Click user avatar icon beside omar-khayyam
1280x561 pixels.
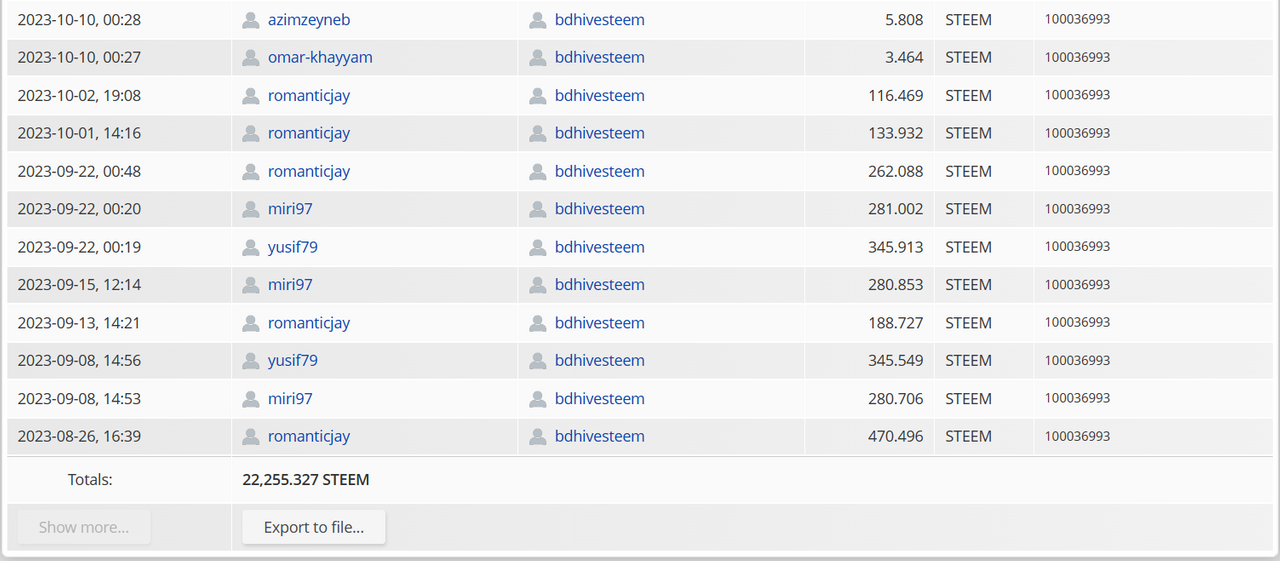click(251, 58)
